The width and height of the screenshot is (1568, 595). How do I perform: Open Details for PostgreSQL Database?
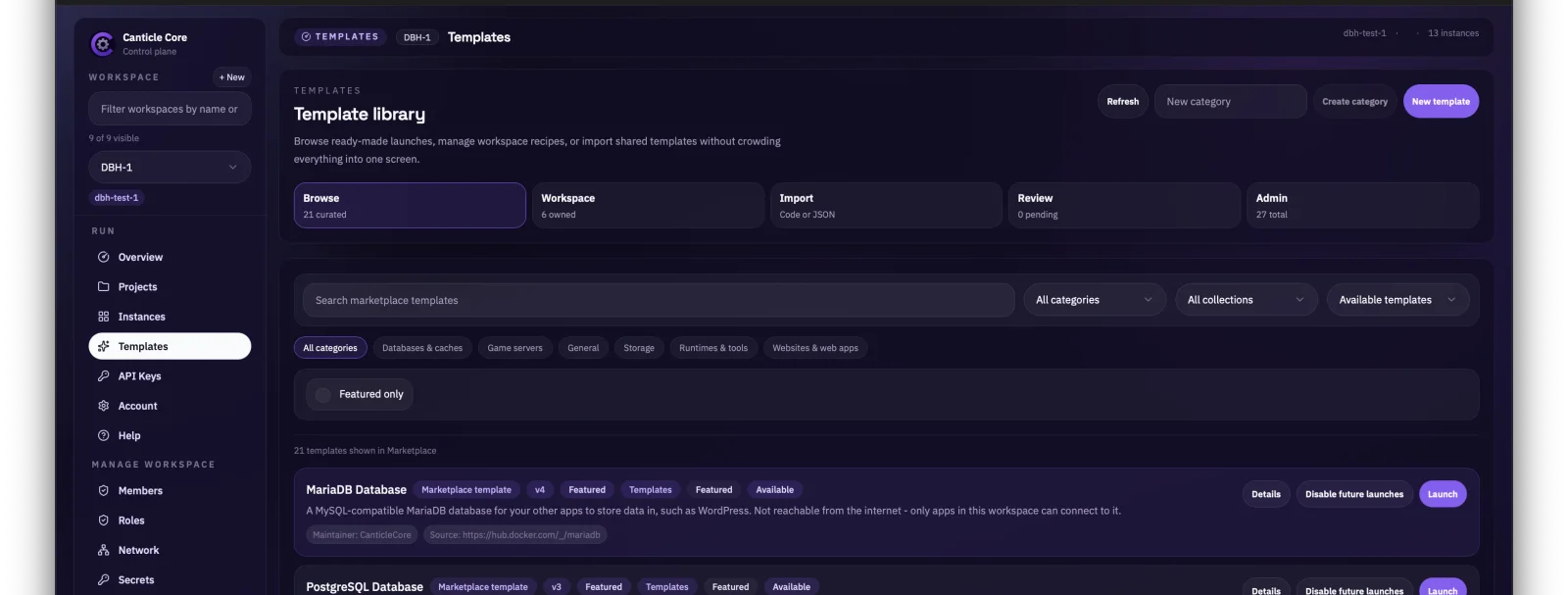[1266, 590]
